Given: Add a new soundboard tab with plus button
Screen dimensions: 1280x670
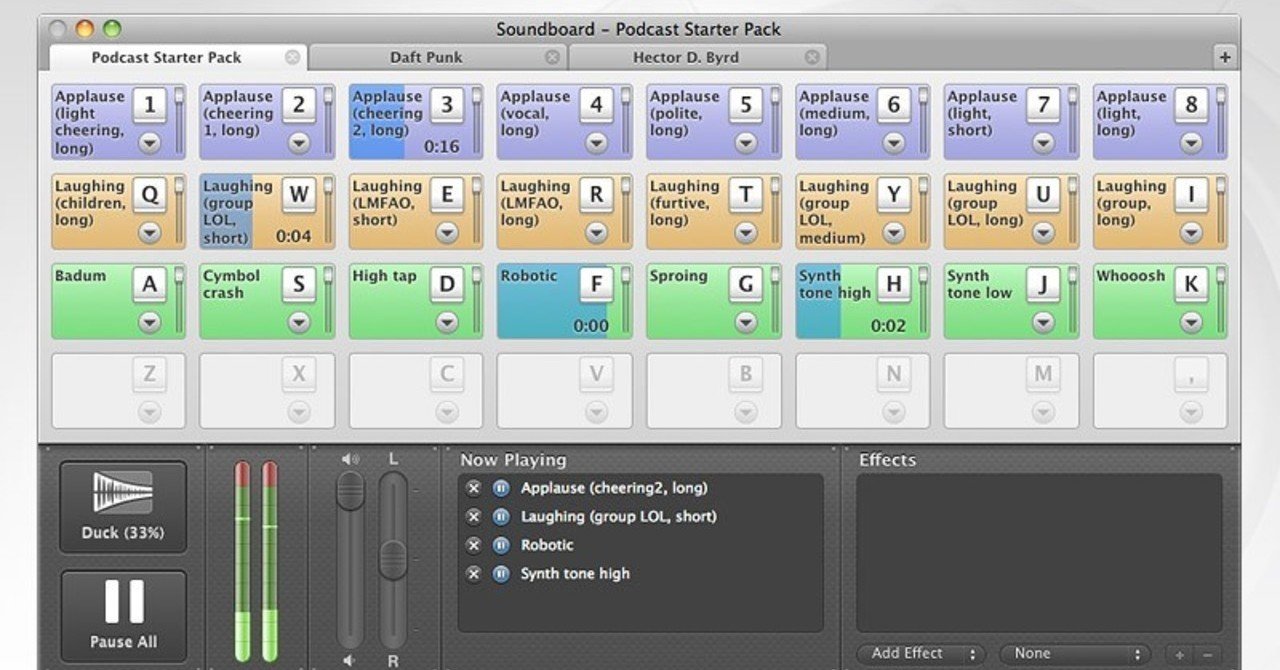Looking at the screenshot, I should click(x=1225, y=57).
